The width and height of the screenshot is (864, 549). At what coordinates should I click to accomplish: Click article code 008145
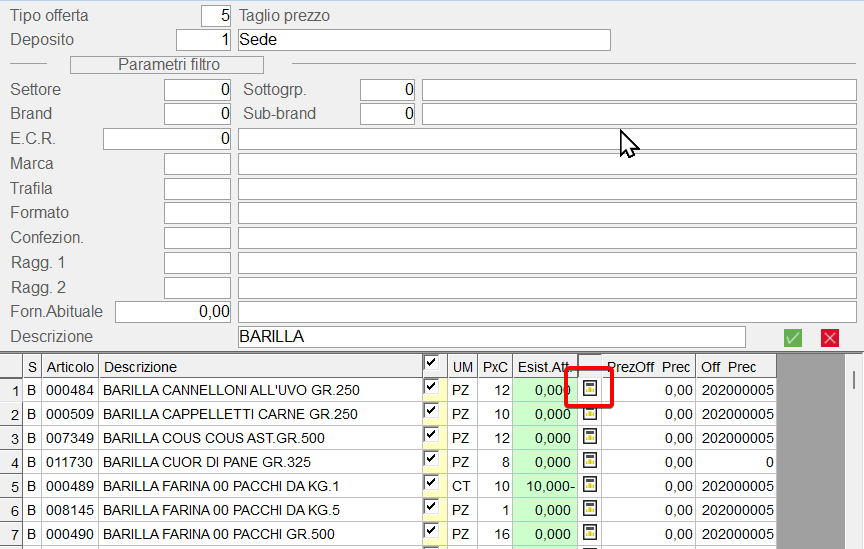70,510
